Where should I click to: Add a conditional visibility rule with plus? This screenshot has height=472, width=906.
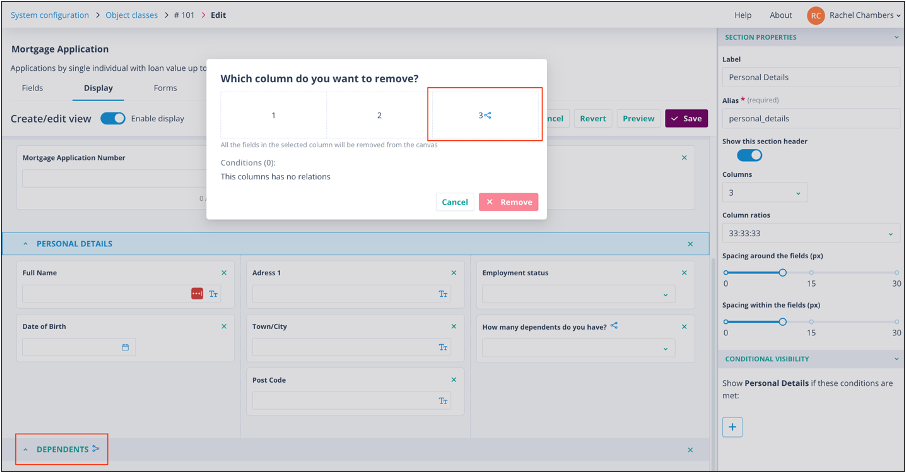[x=732, y=427]
